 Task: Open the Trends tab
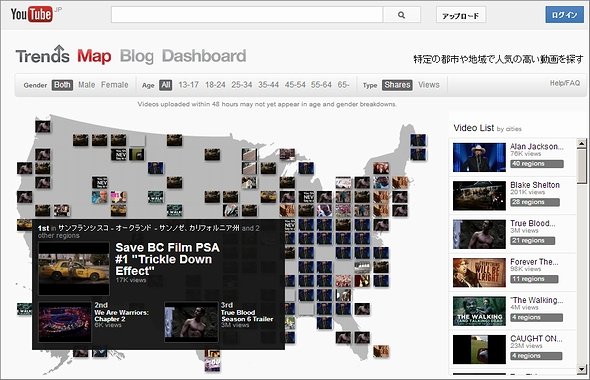[x=43, y=56]
